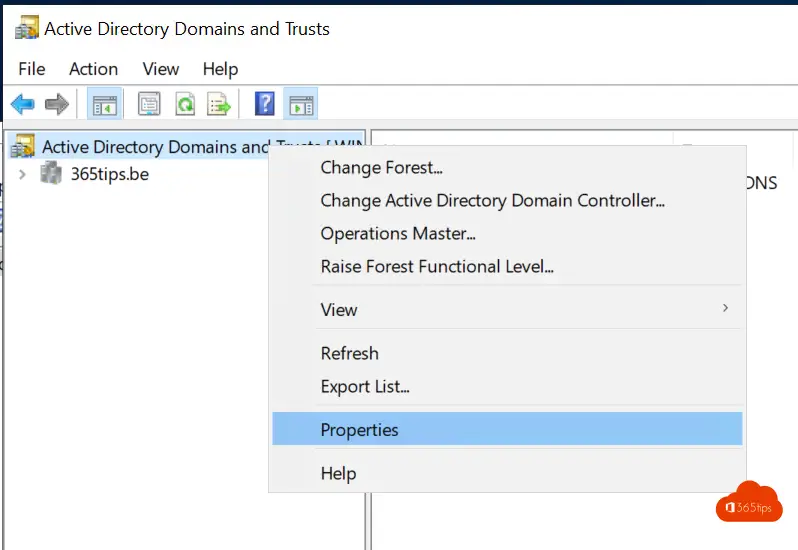The width and height of the screenshot is (798, 550).
Task: Click Properties in the context menu
Action: (x=507, y=429)
